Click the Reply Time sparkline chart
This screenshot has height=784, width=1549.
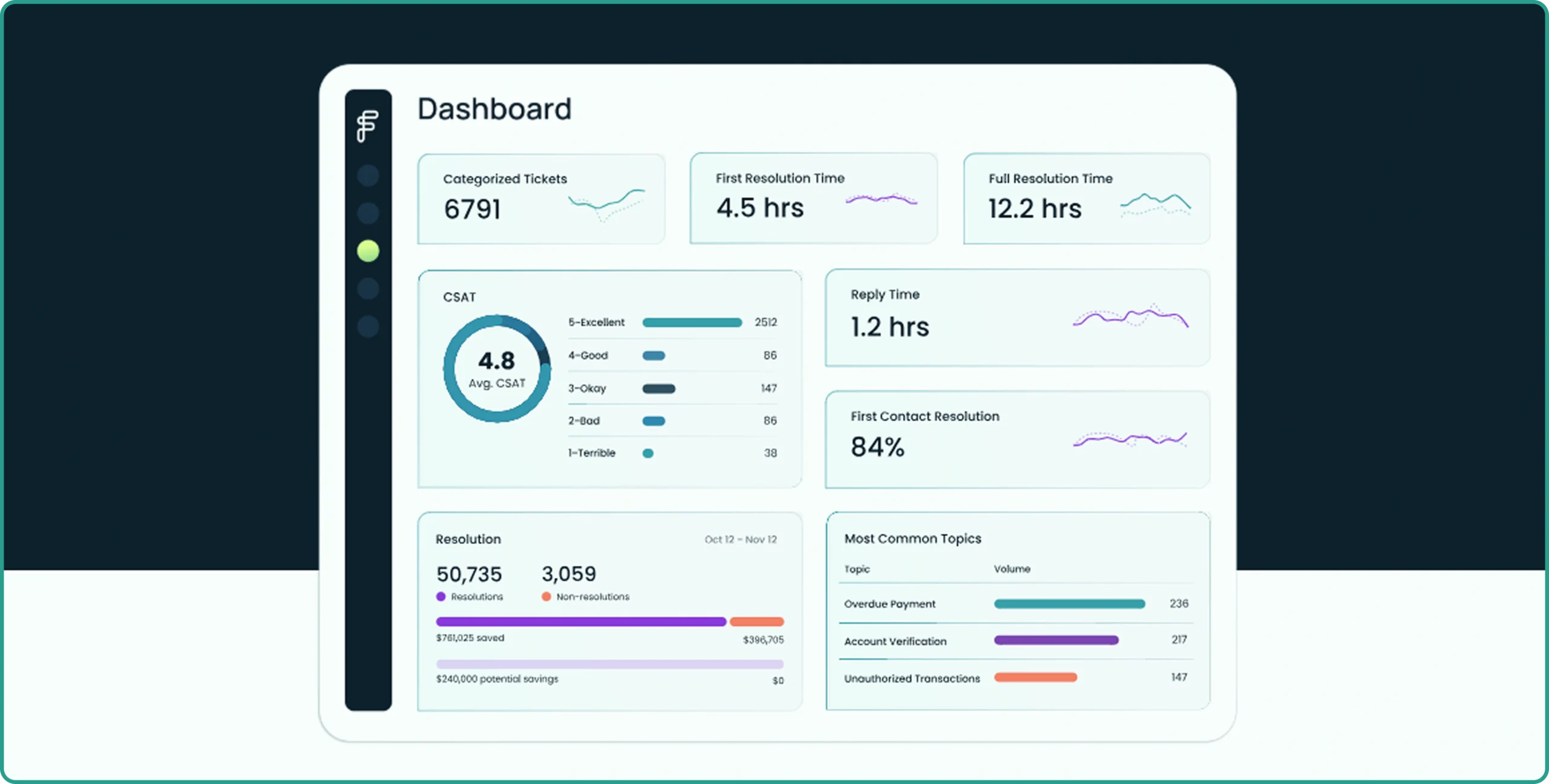coord(1130,316)
